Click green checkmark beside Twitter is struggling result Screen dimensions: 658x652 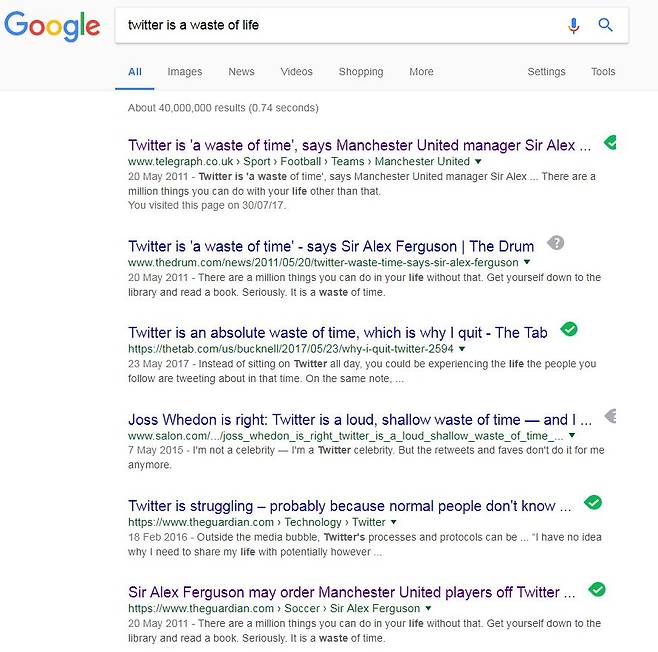point(593,503)
